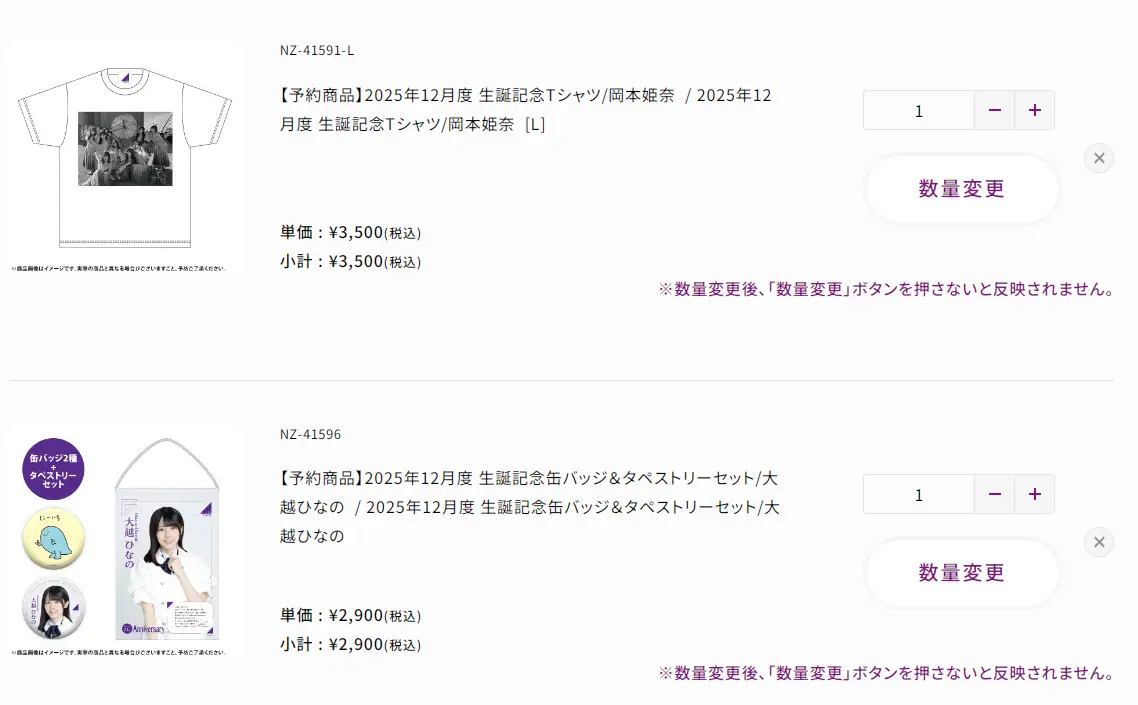Remove the 大越ひなの badge set from cart
The height and width of the screenshot is (705, 1138).
click(x=1098, y=542)
